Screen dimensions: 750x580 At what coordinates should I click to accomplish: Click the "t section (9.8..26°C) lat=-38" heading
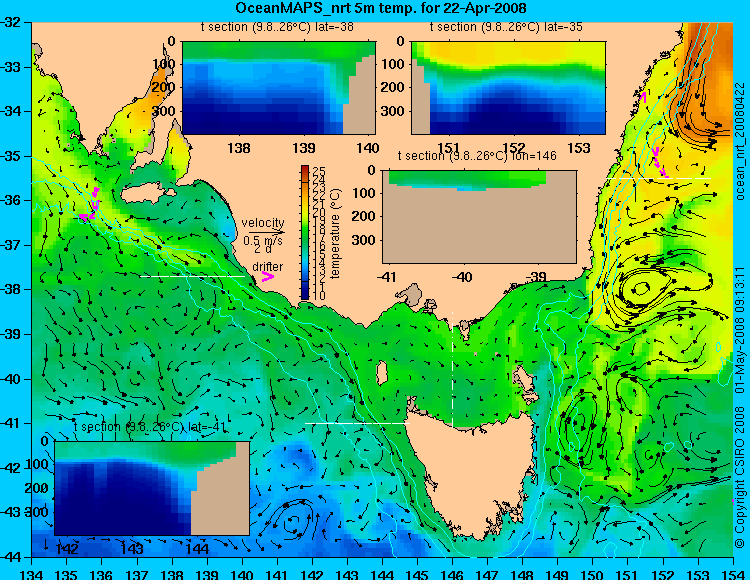click(x=277, y=27)
